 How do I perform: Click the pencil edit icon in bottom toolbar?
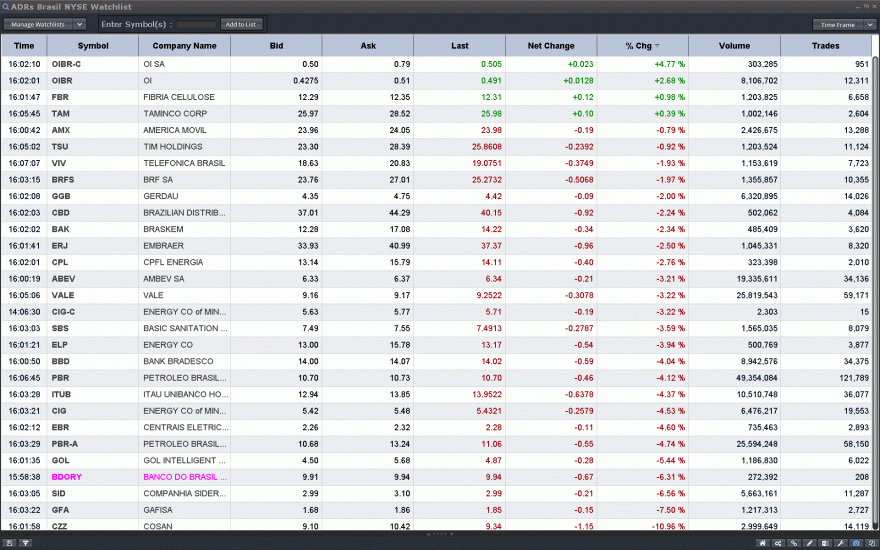[x=809, y=543]
